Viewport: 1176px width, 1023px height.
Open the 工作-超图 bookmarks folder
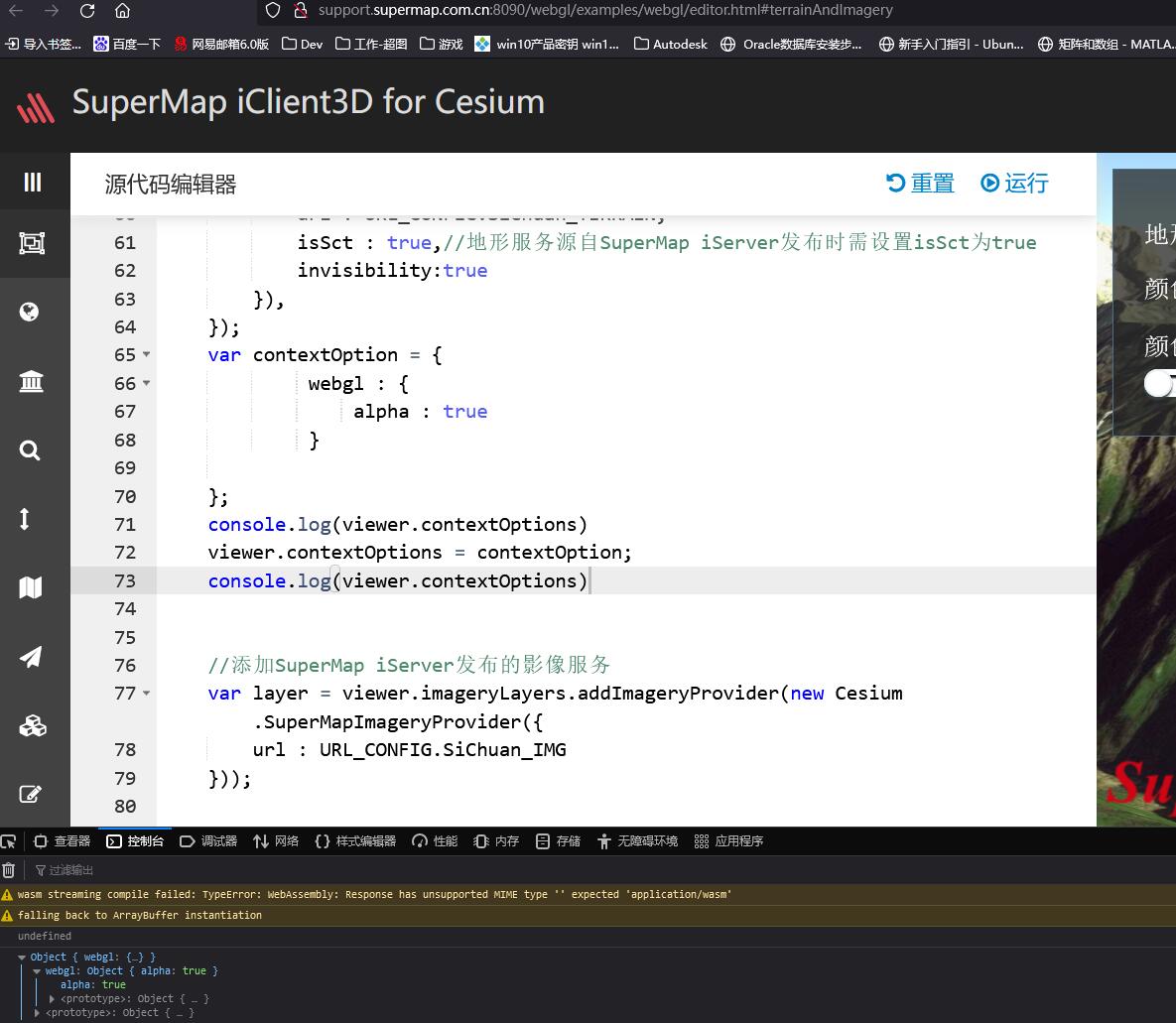point(371,45)
